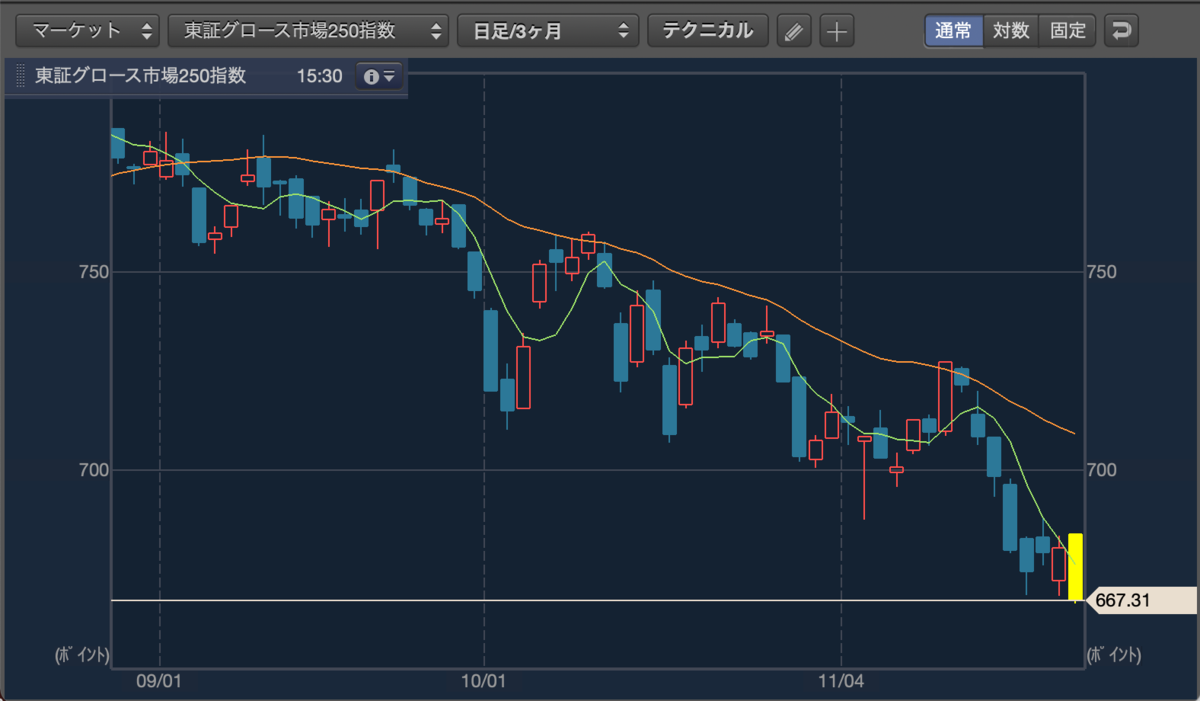The height and width of the screenshot is (701, 1200).
Task: Open the 東証グロース市場250指数 index selector
Action: coord(308,30)
